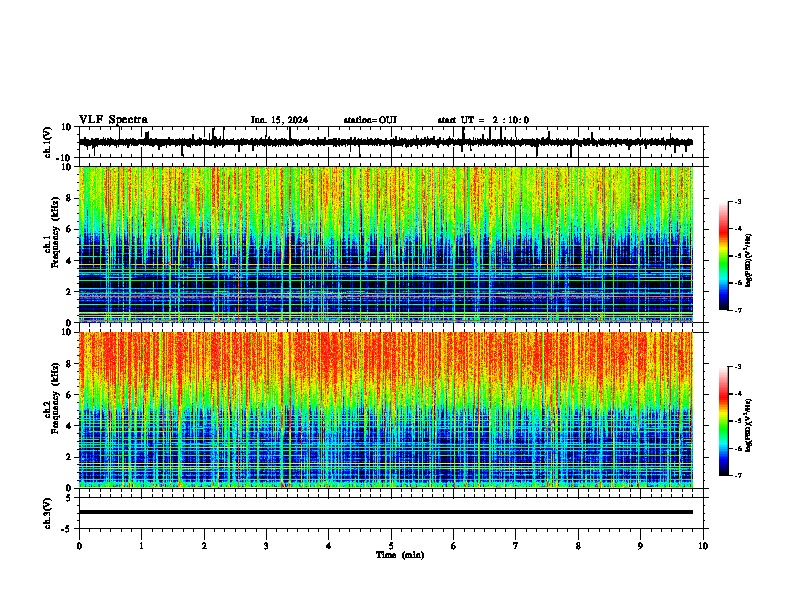
Task: Click the "-10" tick on ch.1(V) axis
Action: 64,158
